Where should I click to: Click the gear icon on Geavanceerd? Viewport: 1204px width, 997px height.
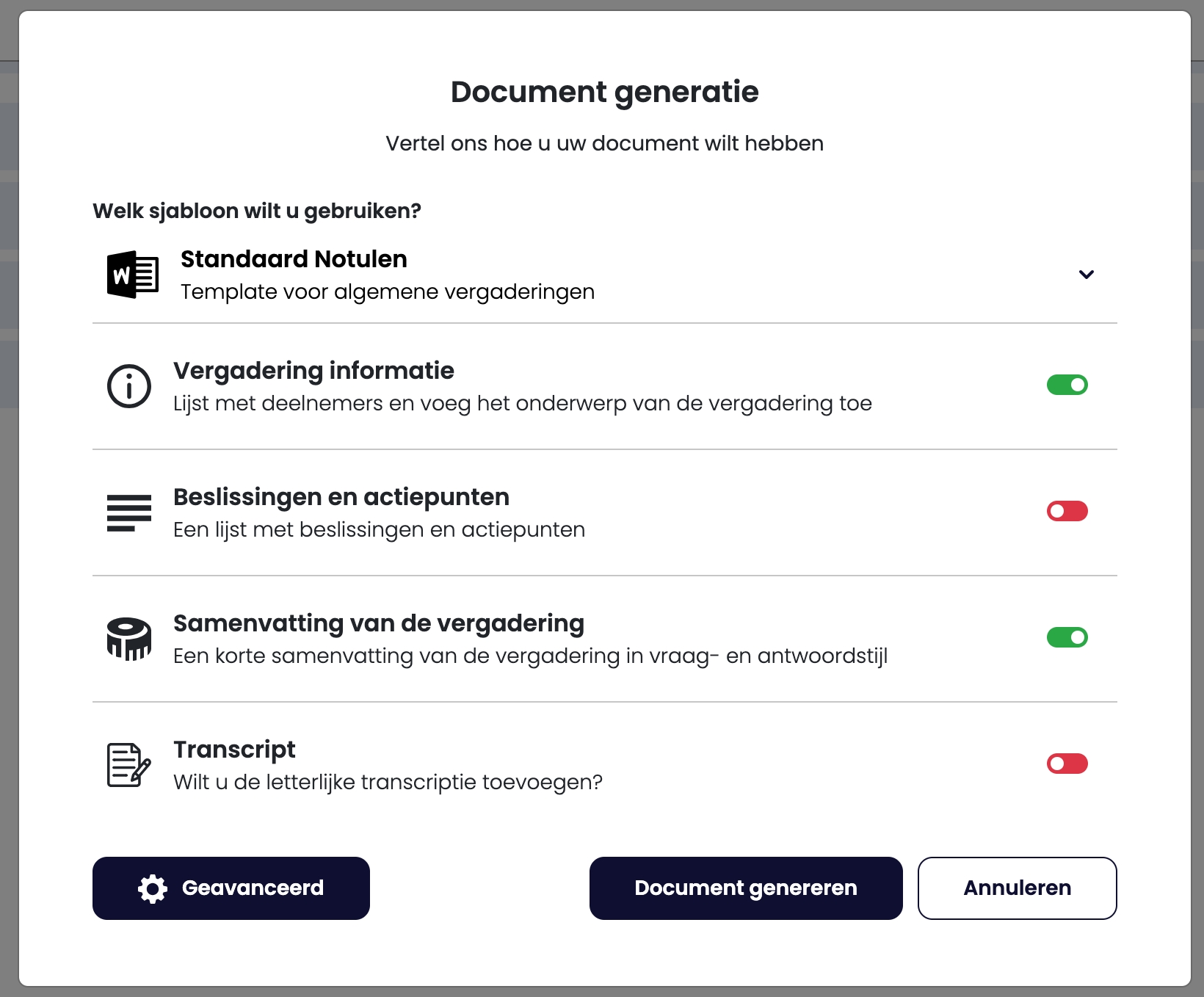(x=153, y=888)
